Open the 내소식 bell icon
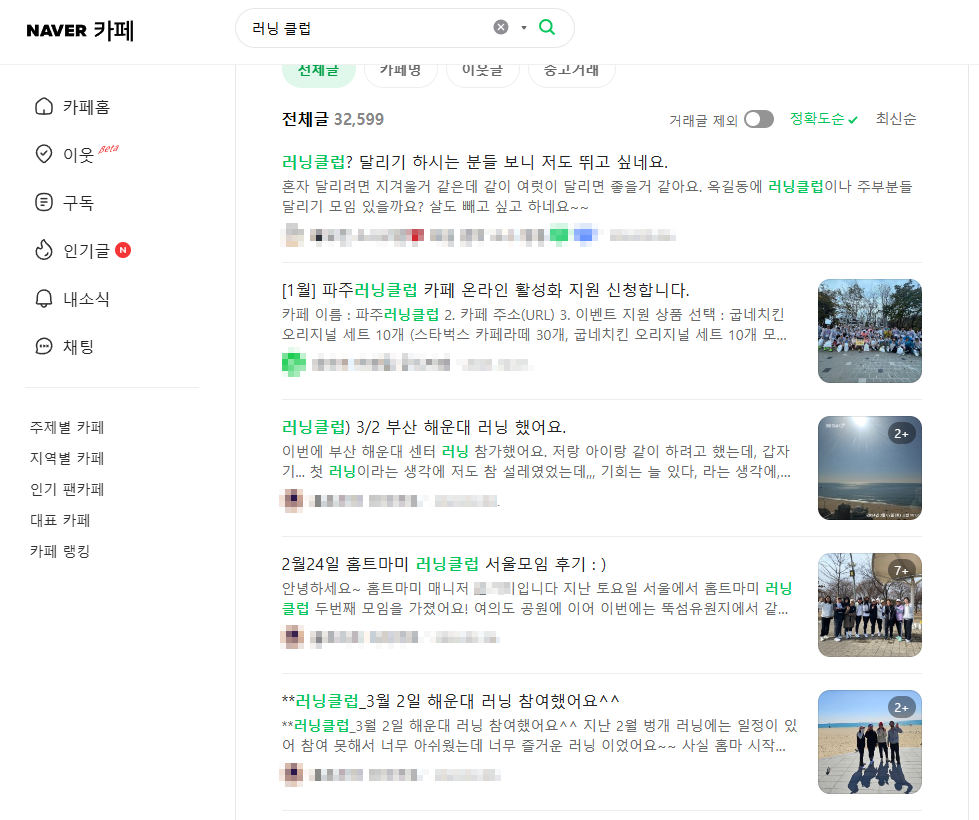The width and height of the screenshot is (979, 820). tap(44, 299)
